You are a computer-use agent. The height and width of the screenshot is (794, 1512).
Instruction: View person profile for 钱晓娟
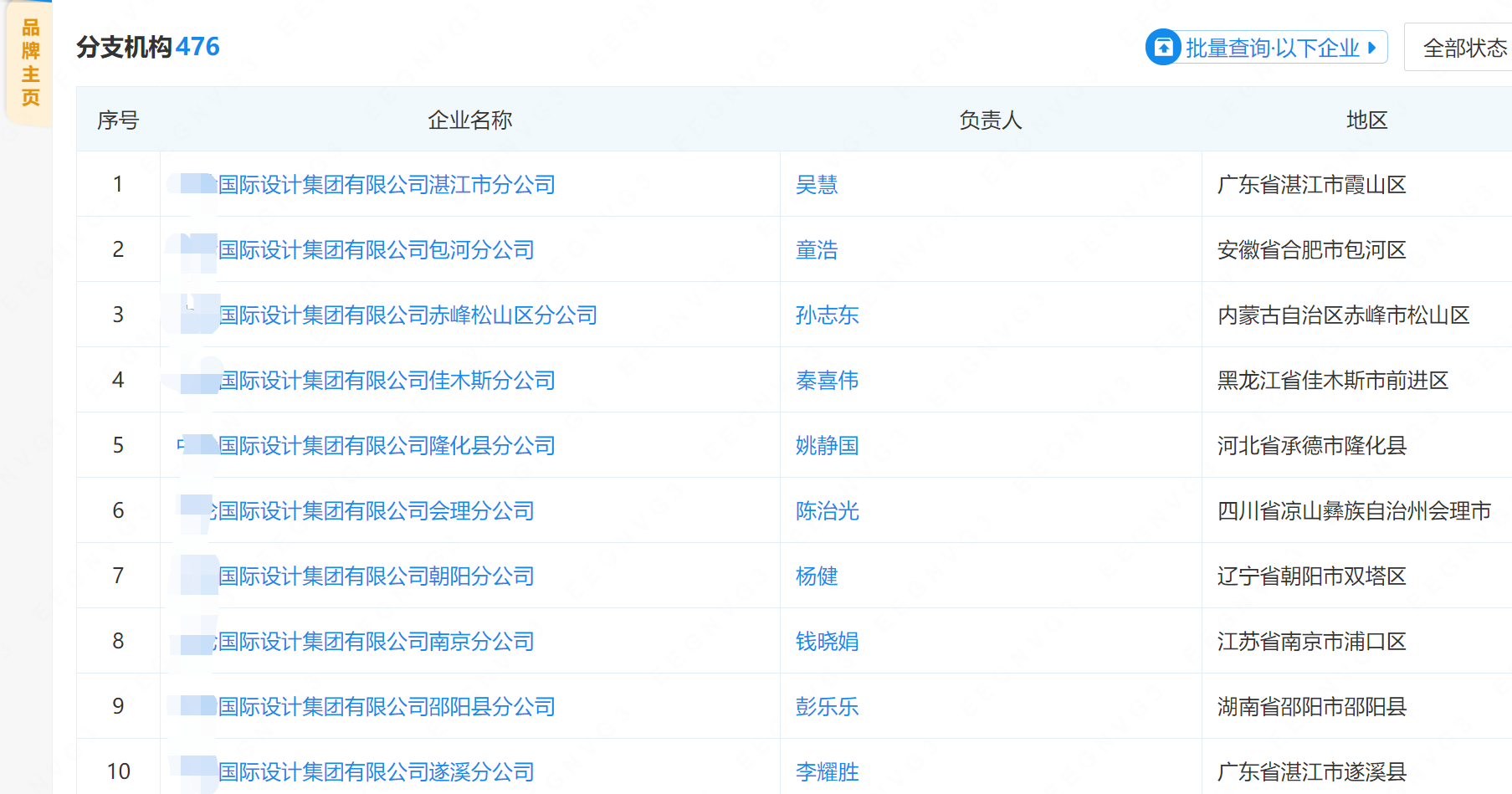coord(827,642)
